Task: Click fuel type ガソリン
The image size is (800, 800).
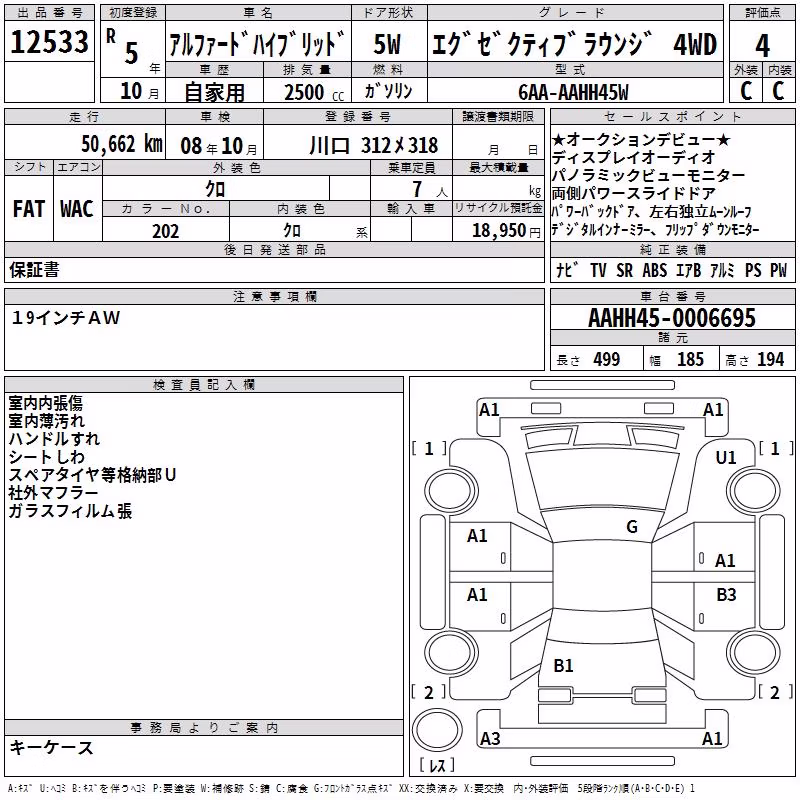Action: pyautogui.click(x=388, y=91)
